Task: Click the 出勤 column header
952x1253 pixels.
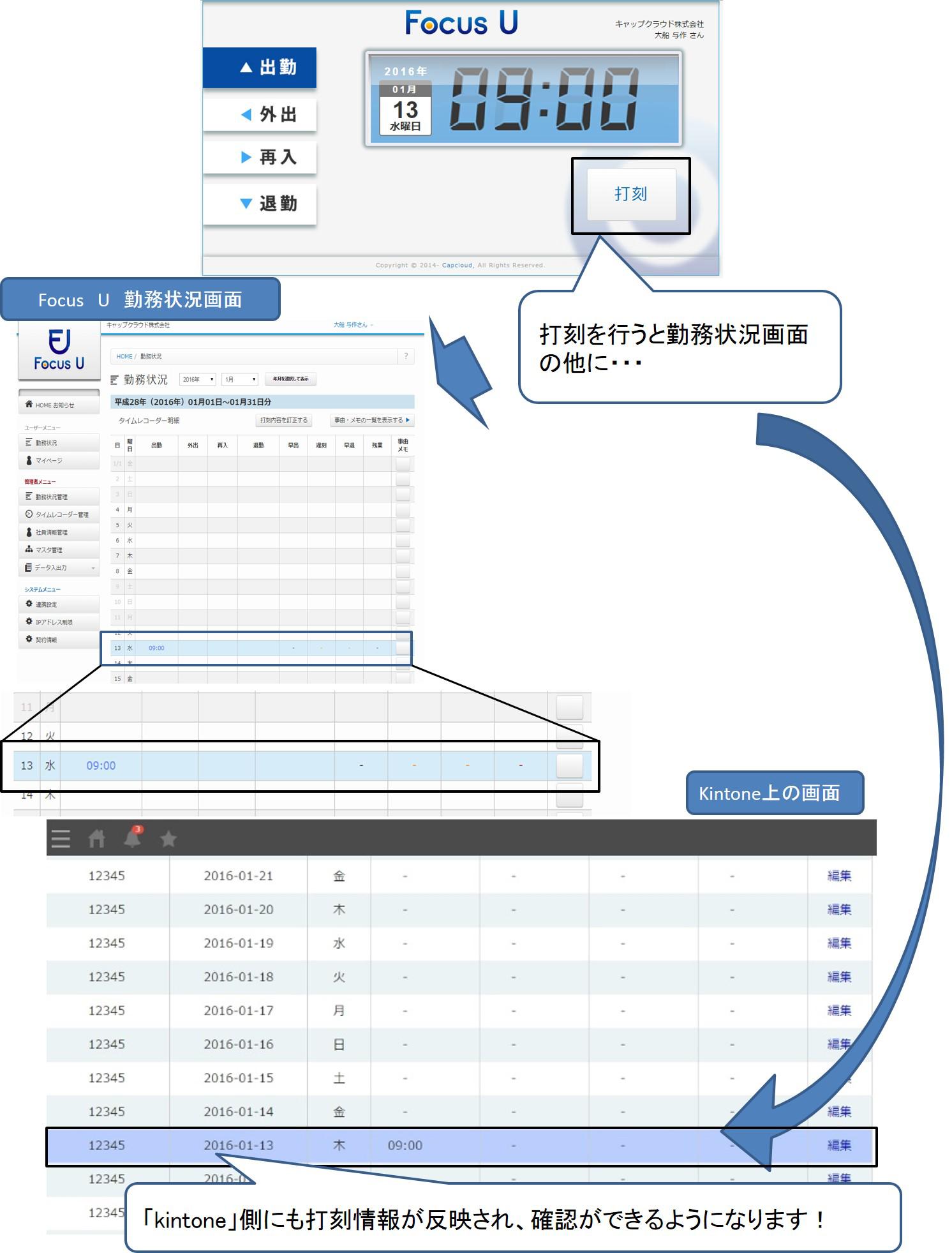Action: (156, 446)
